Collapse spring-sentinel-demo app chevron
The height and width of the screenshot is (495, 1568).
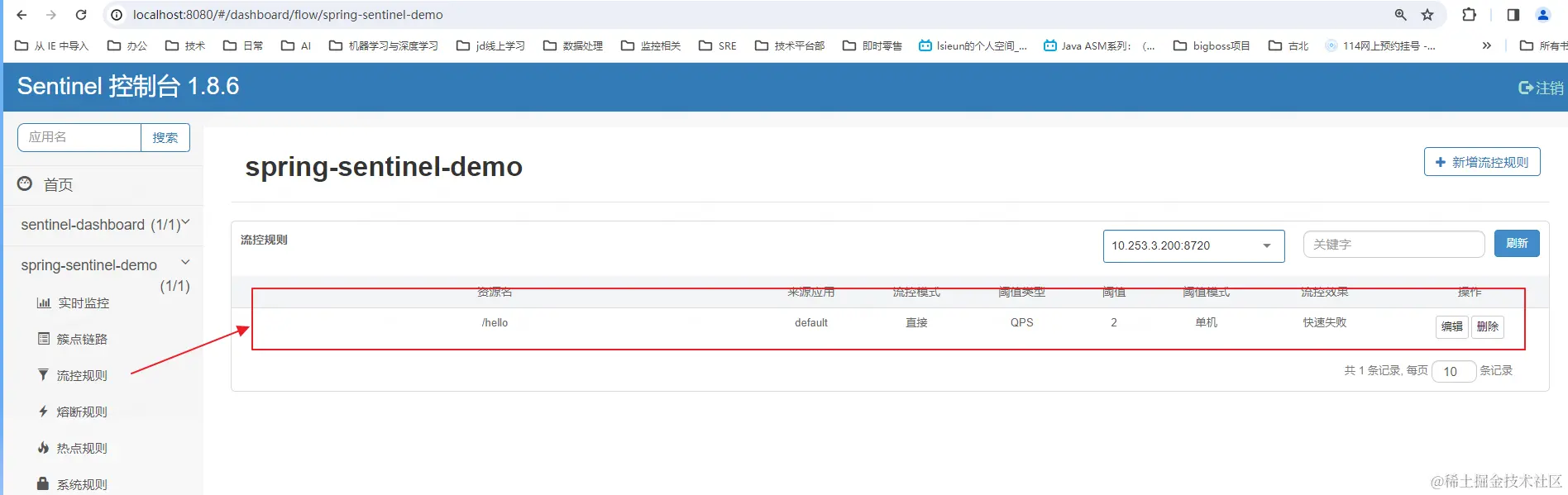tap(185, 262)
